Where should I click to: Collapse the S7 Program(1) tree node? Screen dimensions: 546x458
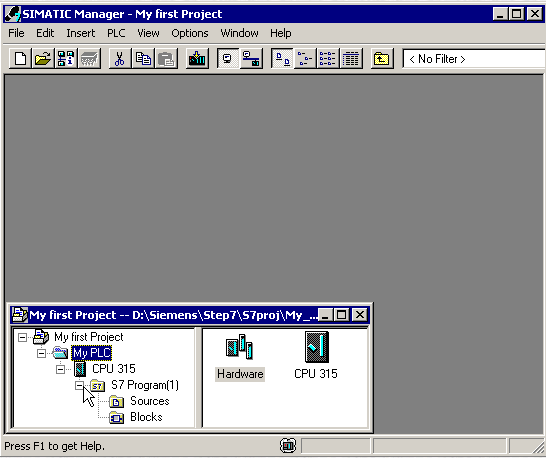[x=79, y=385]
